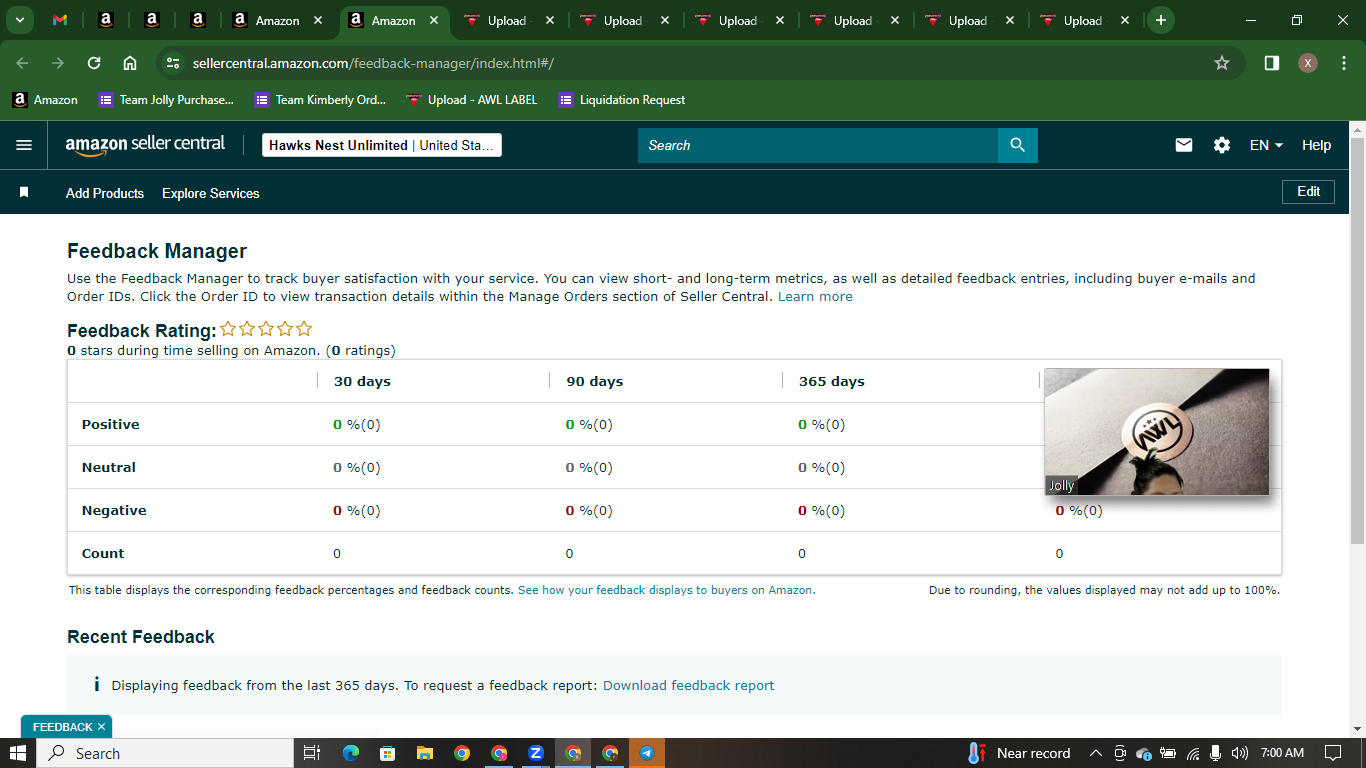
Task: Open the volume control tray icon
Action: (1240, 753)
